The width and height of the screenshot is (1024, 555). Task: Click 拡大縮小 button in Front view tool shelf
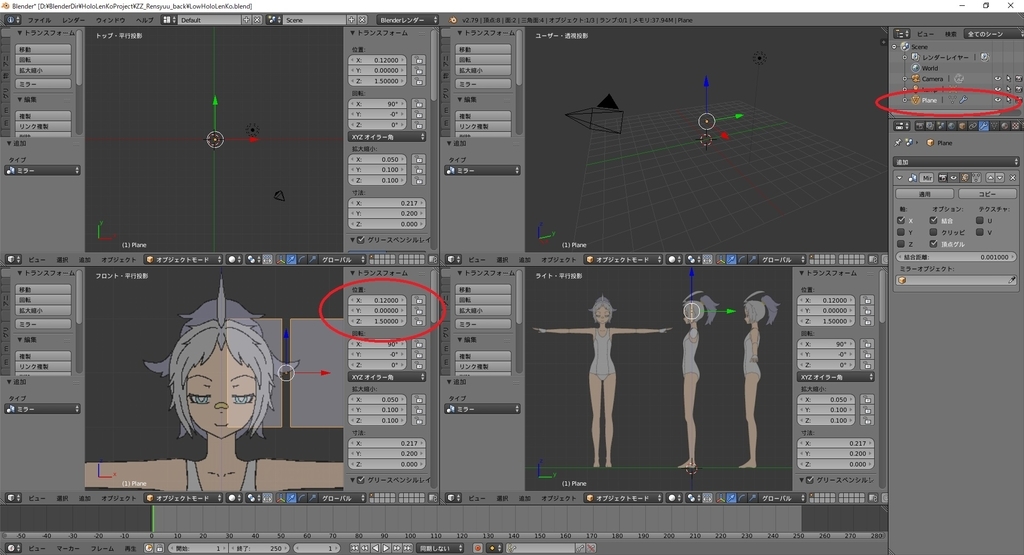43,311
